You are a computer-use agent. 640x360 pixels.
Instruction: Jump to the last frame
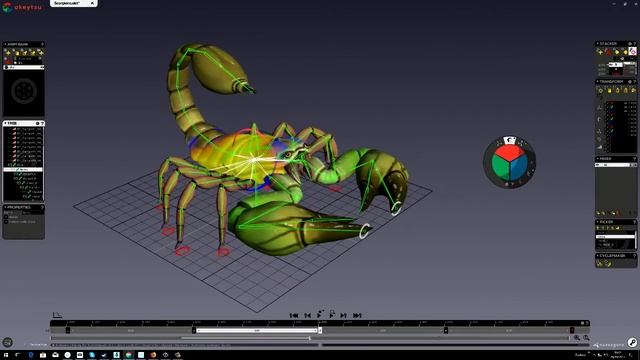pos(357,315)
